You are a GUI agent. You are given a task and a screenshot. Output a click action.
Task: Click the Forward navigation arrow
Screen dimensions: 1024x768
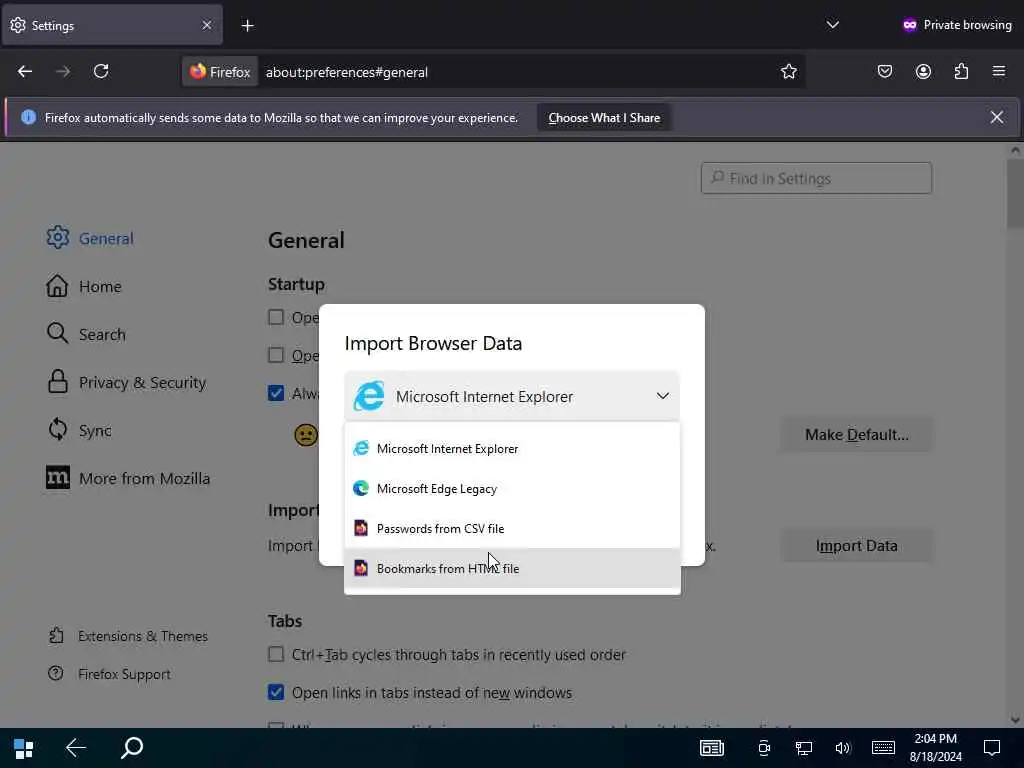[63, 71]
